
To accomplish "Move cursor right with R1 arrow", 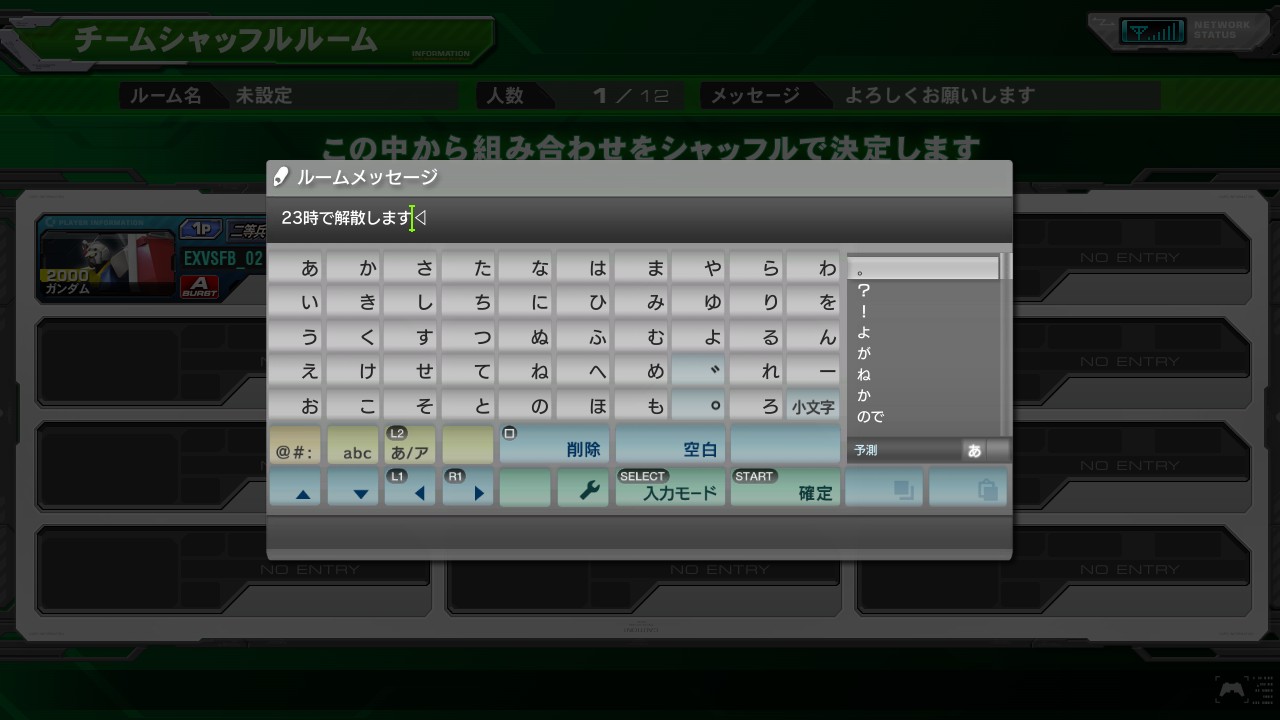I will 468,488.
